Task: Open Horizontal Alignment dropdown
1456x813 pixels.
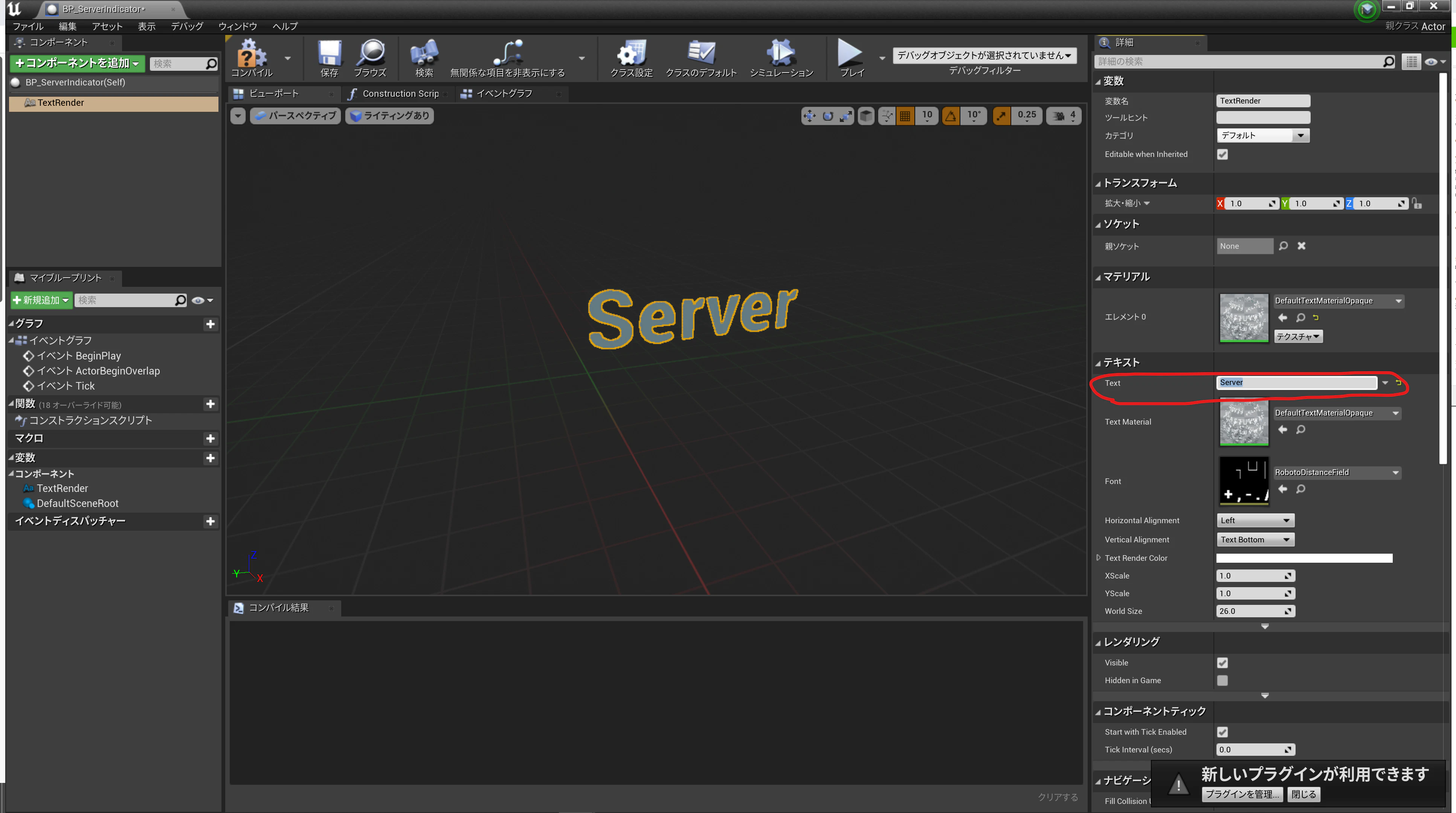Action: [1255, 520]
